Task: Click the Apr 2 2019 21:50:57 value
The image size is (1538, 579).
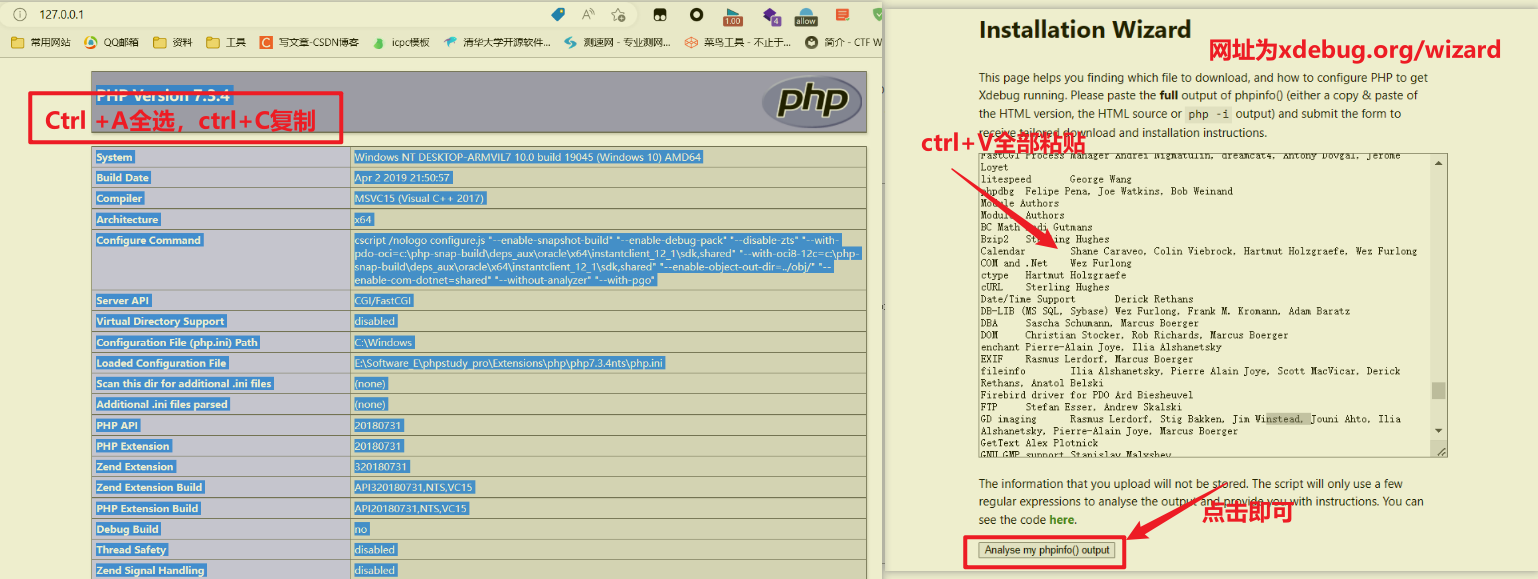Action: (x=403, y=178)
